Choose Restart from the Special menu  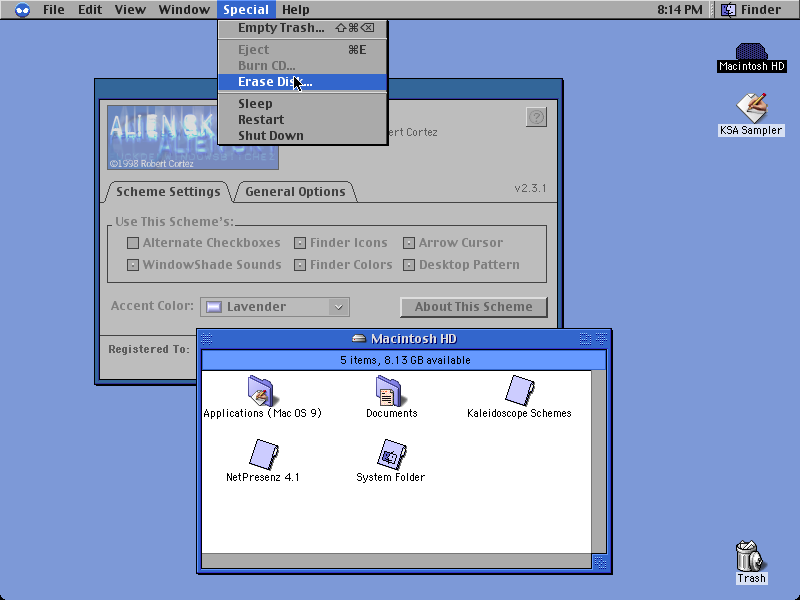click(303, 119)
